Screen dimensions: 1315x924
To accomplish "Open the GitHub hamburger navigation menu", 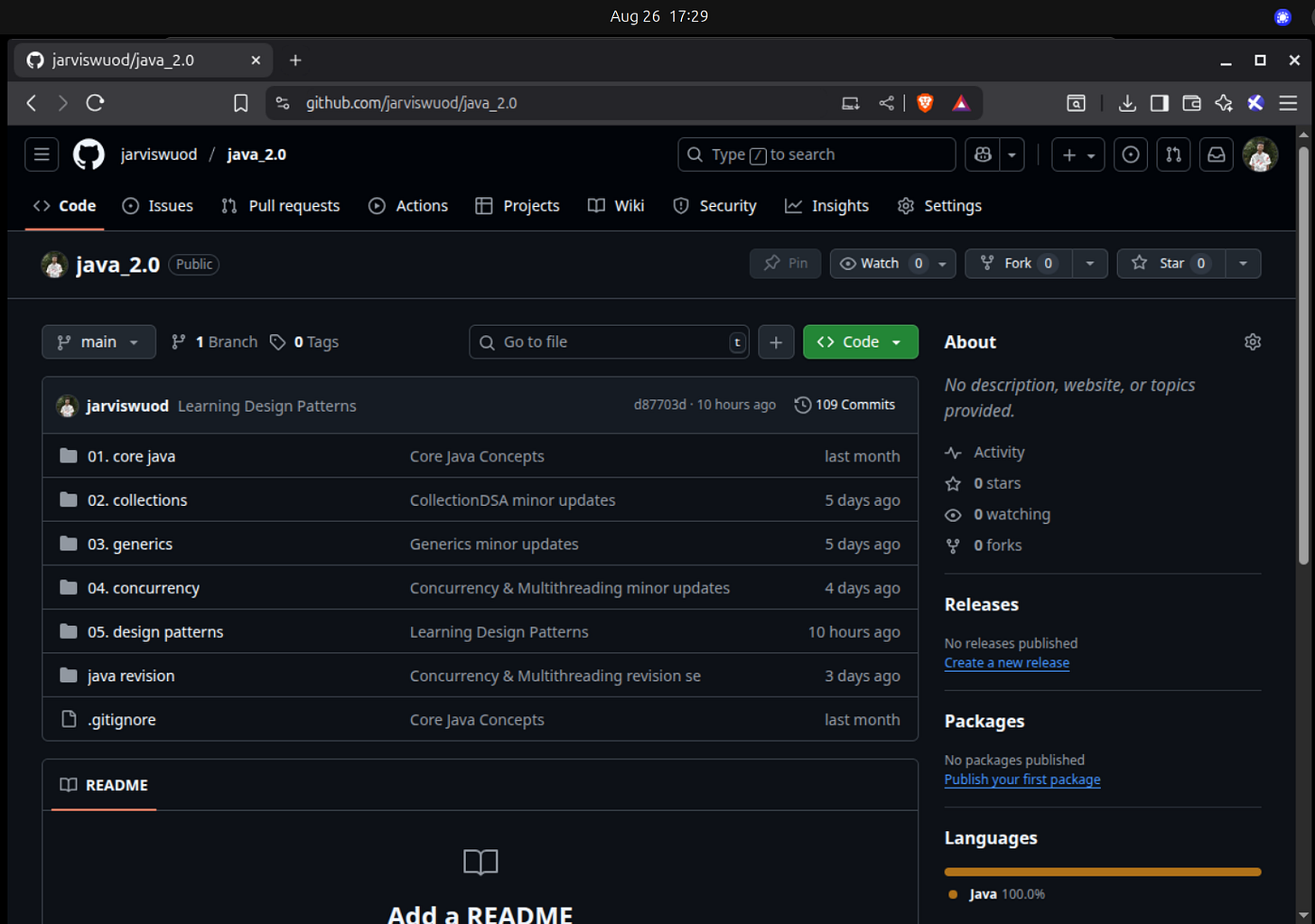I will pos(42,154).
